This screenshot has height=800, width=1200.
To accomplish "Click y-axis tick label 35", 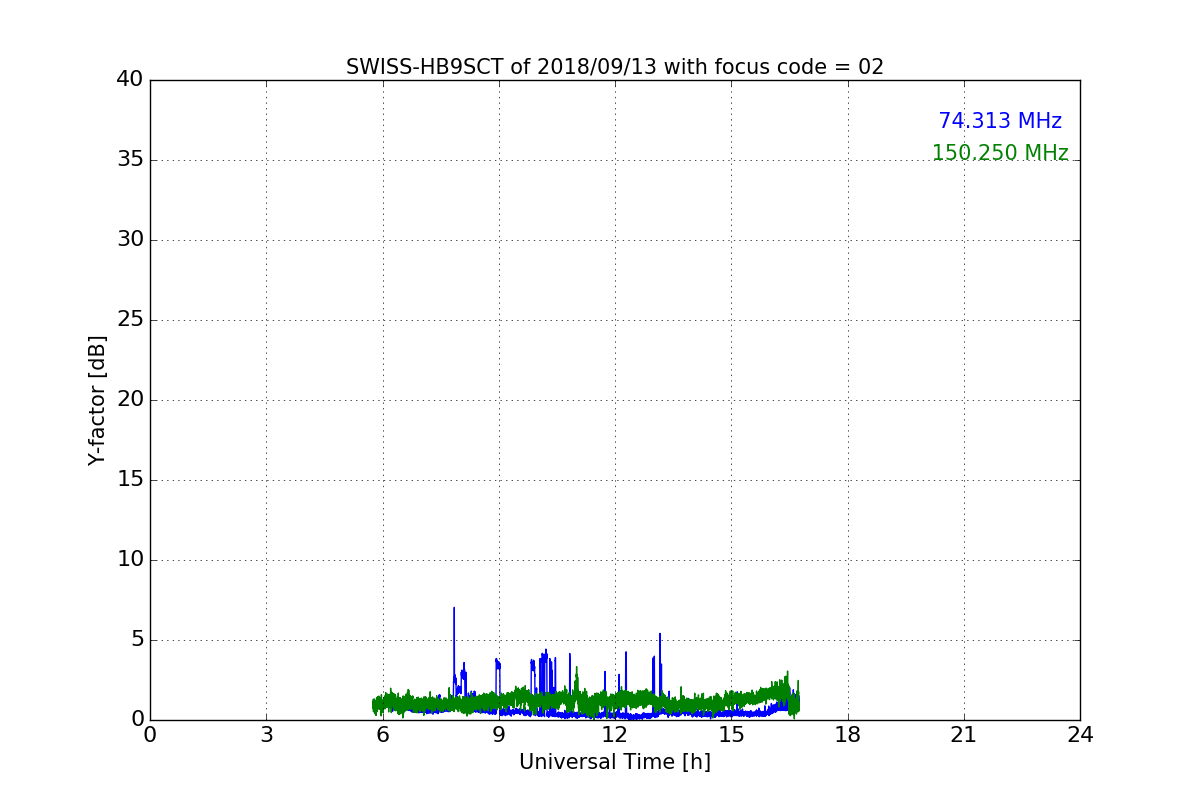I will (x=130, y=160).
